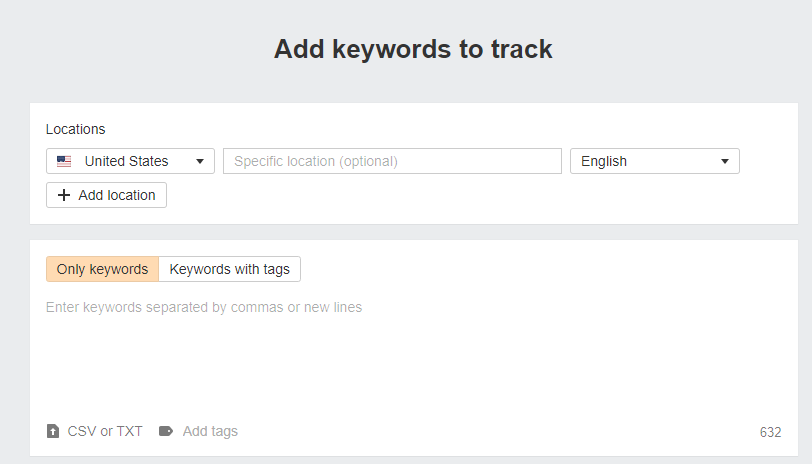Open the United States country dropdown
812x464 pixels.
tap(130, 161)
